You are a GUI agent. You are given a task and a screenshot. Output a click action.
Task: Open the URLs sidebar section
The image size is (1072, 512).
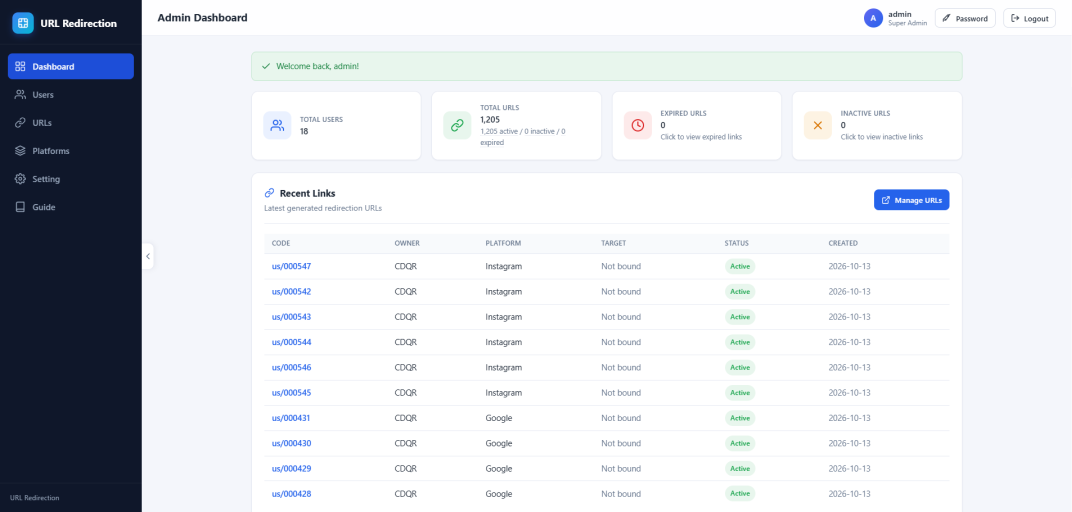coord(70,123)
